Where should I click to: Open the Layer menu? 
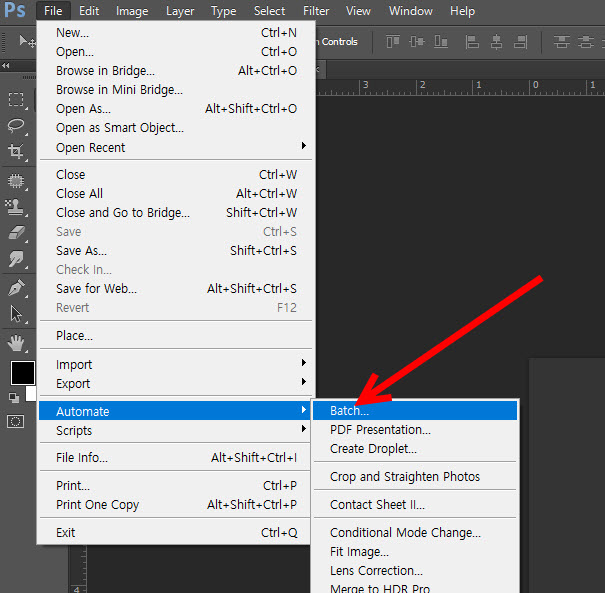pyautogui.click(x=180, y=11)
